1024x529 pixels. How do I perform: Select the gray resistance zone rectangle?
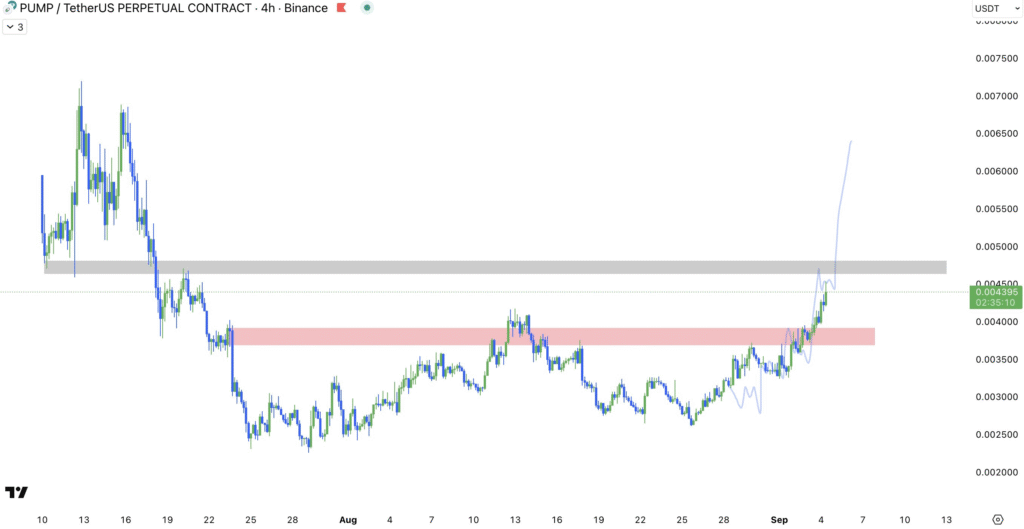point(495,267)
